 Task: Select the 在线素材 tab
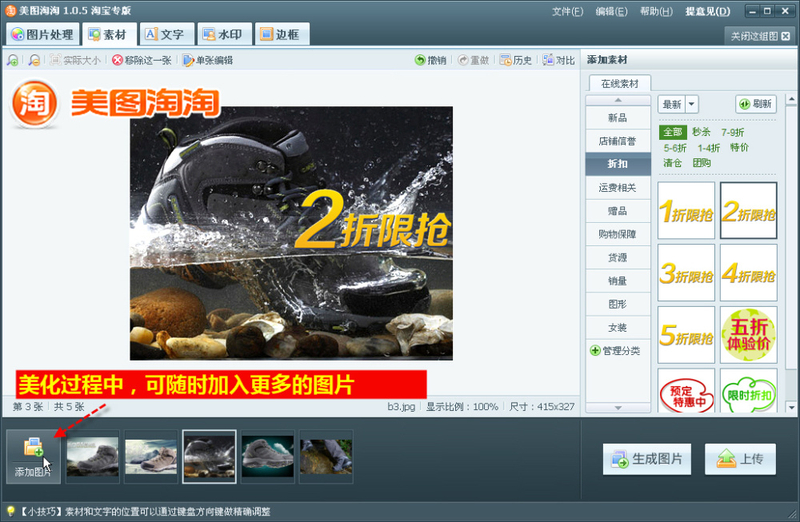(x=619, y=84)
